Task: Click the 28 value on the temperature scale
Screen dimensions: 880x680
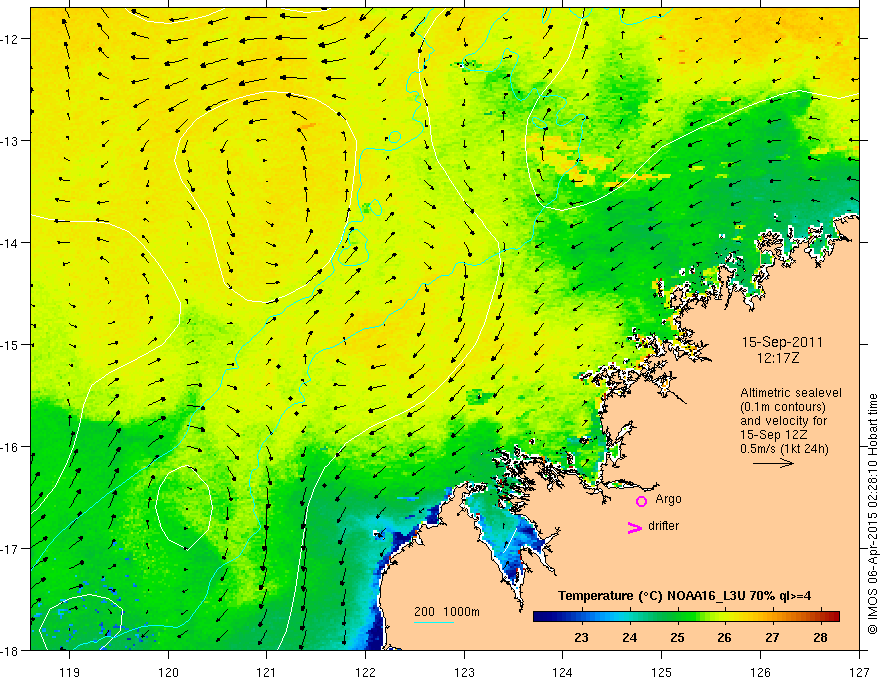Action: (x=820, y=637)
